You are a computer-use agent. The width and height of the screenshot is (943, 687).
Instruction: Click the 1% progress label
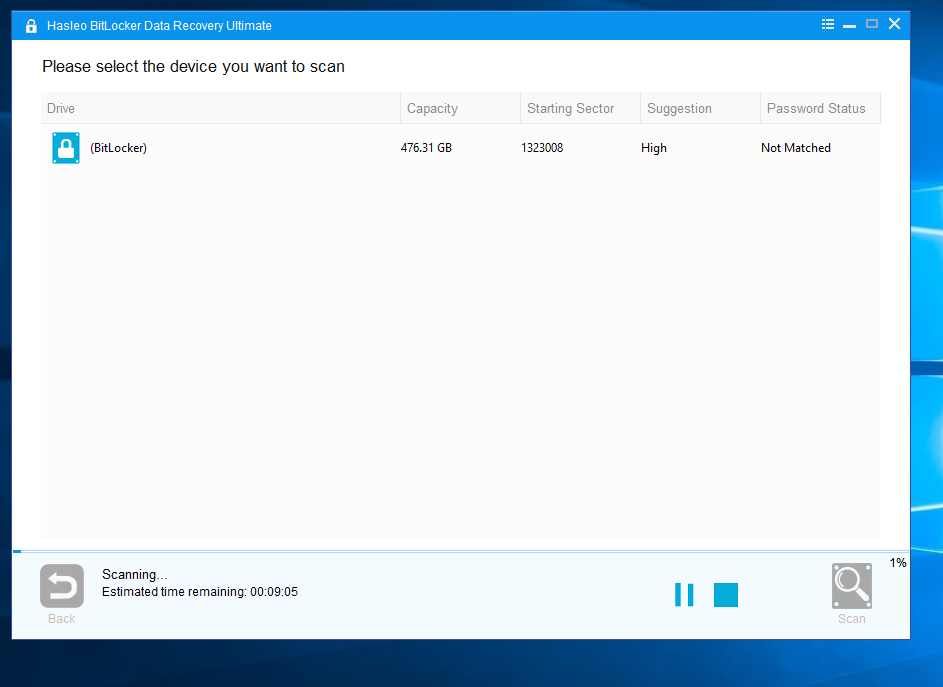coord(897,562)
